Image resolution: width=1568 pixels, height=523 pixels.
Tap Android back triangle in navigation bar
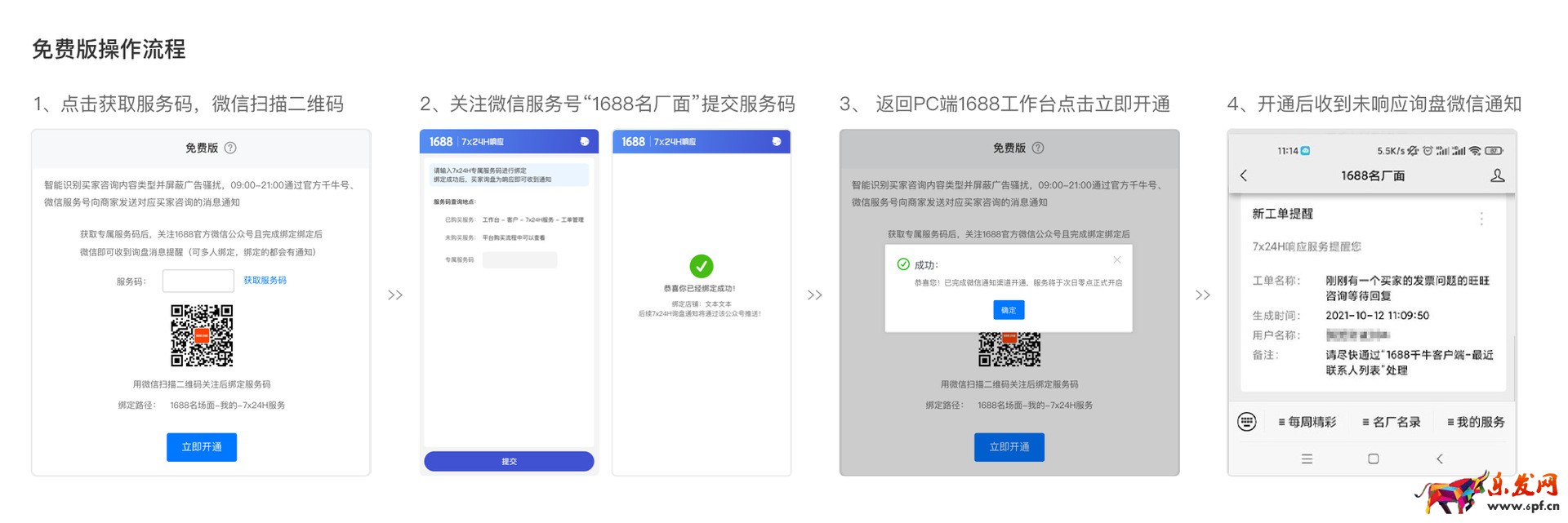click(1440, 459)
